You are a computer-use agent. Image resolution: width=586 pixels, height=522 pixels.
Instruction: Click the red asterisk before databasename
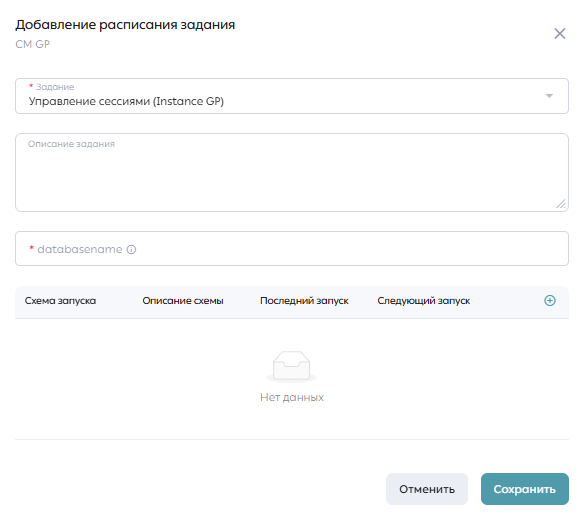point(31,248)
